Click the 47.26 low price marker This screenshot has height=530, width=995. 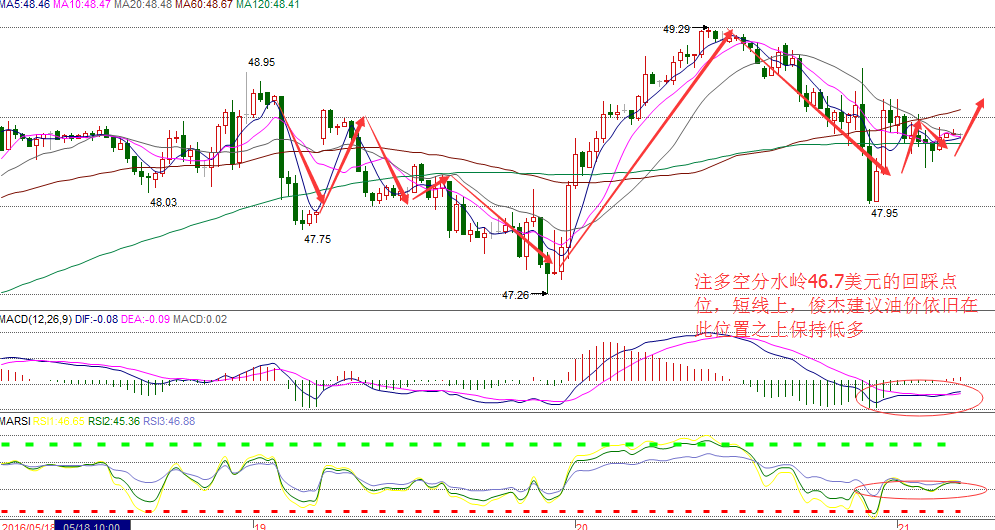[515, 295]
